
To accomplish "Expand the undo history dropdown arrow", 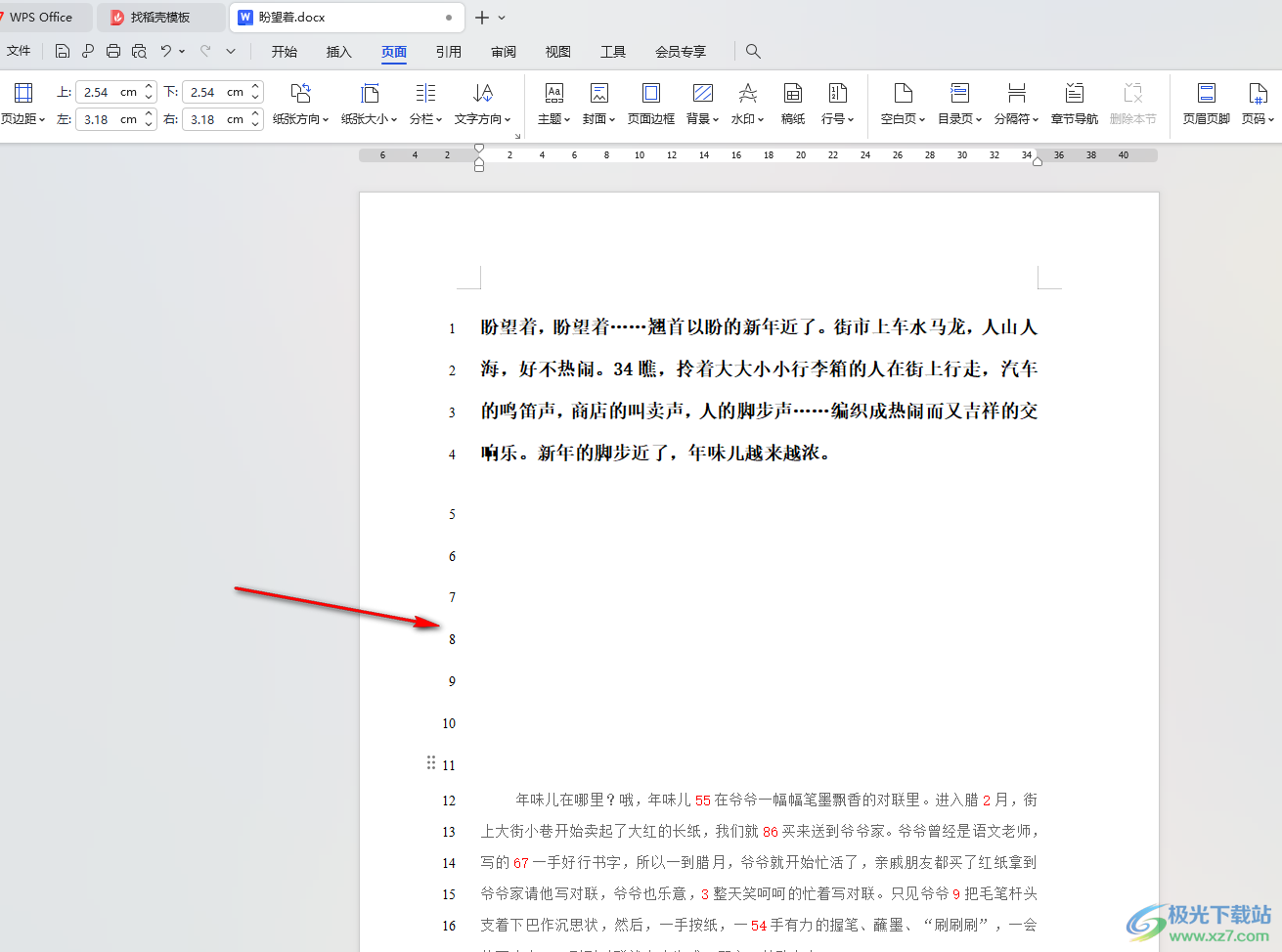I will pos(182,51).
